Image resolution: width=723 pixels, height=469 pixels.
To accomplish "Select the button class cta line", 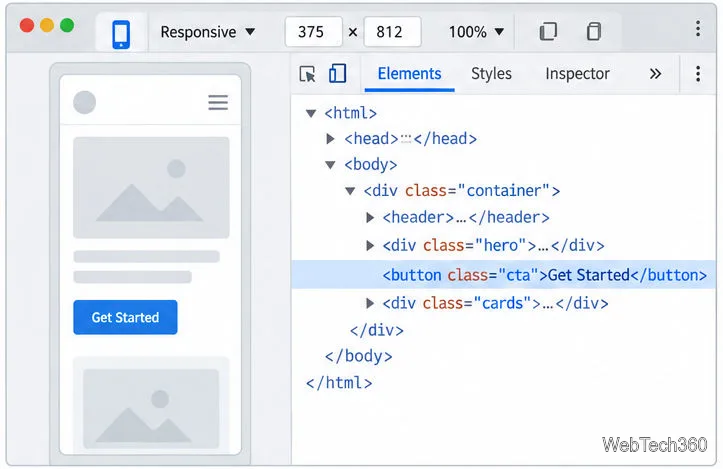I will pyautogui.click(x=504, y=275).
